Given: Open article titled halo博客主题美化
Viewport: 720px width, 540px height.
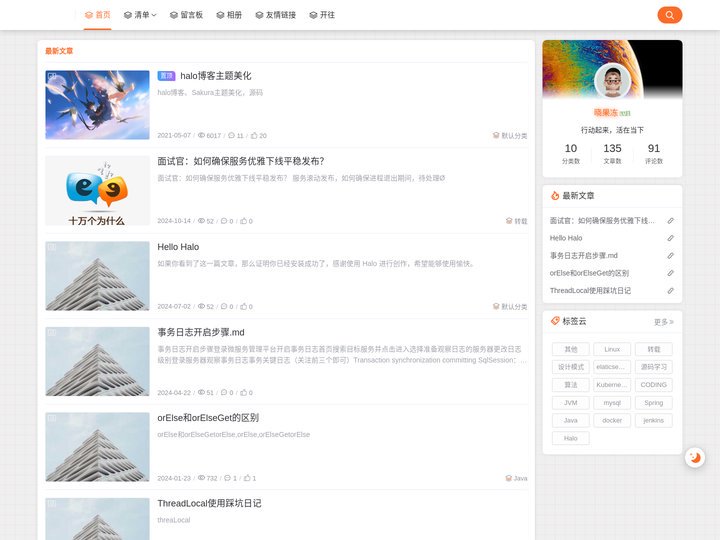Looking at the screenshot, I should pos(216,76).
